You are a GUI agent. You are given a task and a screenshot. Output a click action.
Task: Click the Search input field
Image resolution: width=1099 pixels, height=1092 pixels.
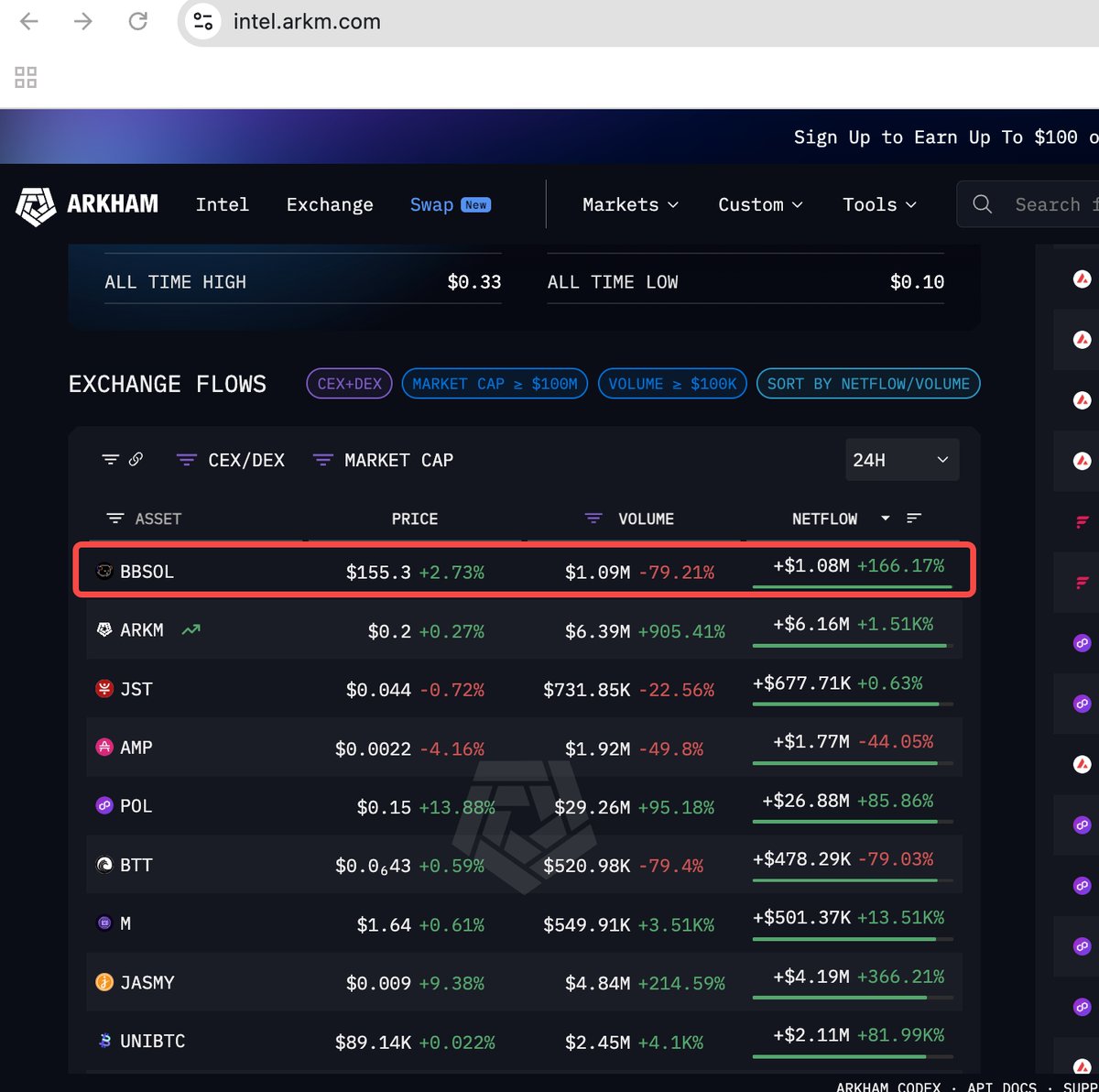[x=1028, y=204]
